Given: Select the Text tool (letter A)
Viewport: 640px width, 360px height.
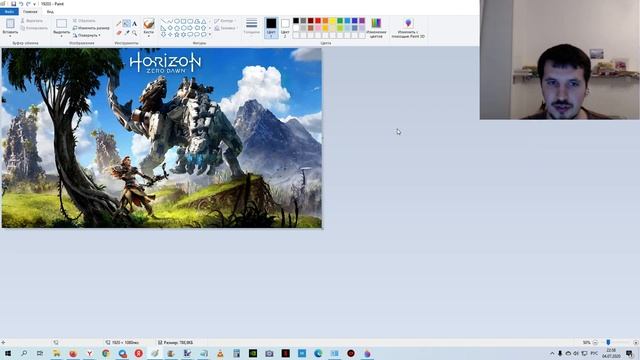Looking at the screenshot, I should [134, 24].
